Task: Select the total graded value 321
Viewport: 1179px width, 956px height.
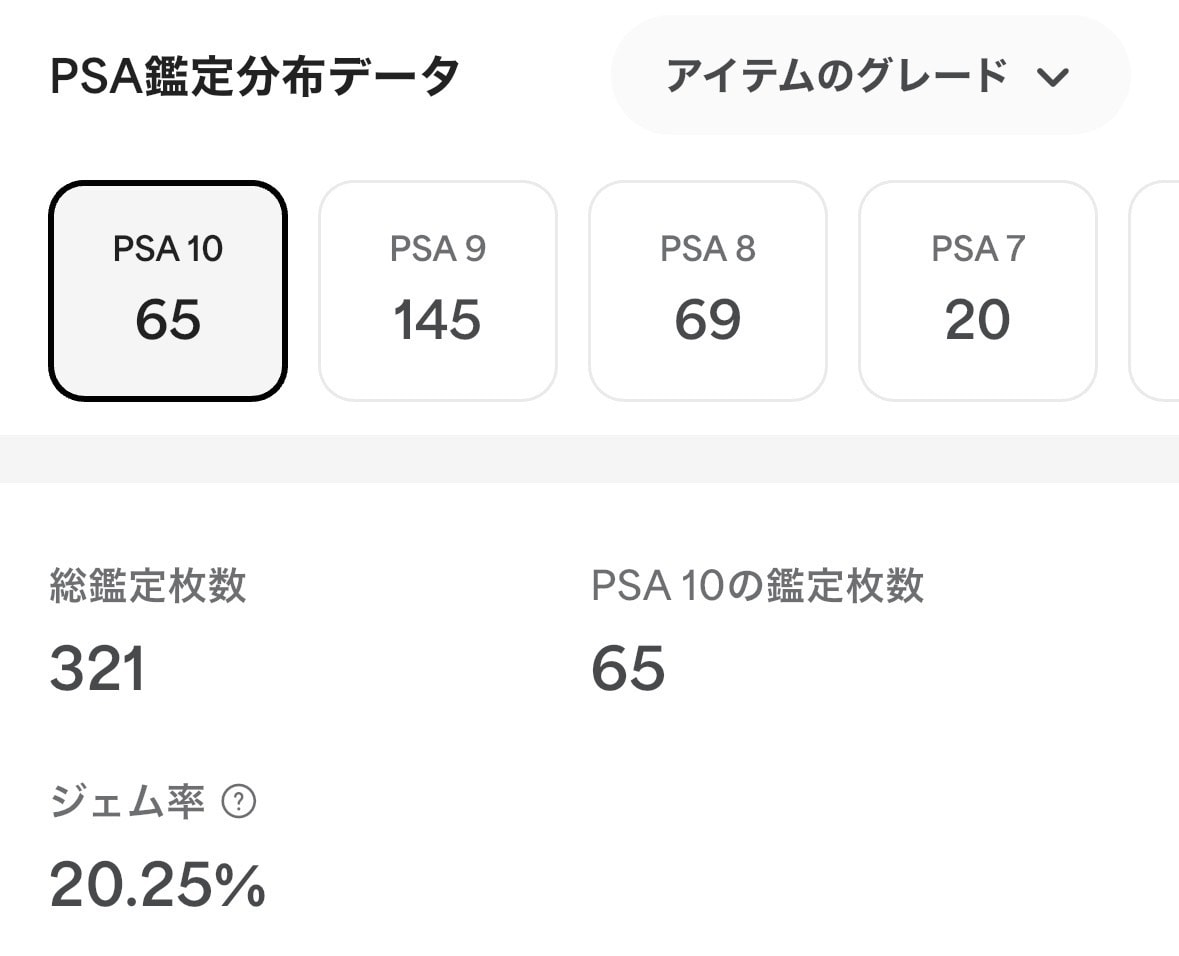Action: click(97, 668)
